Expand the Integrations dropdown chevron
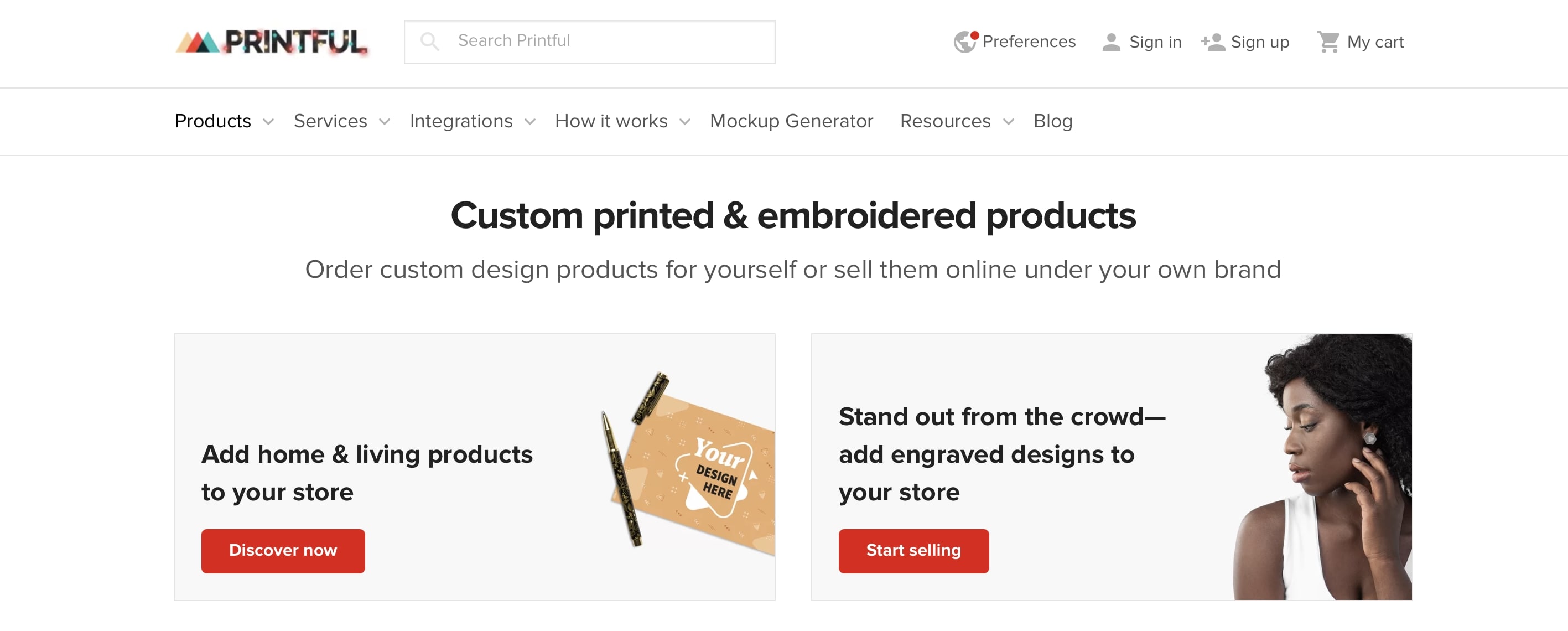 [530, 122]
